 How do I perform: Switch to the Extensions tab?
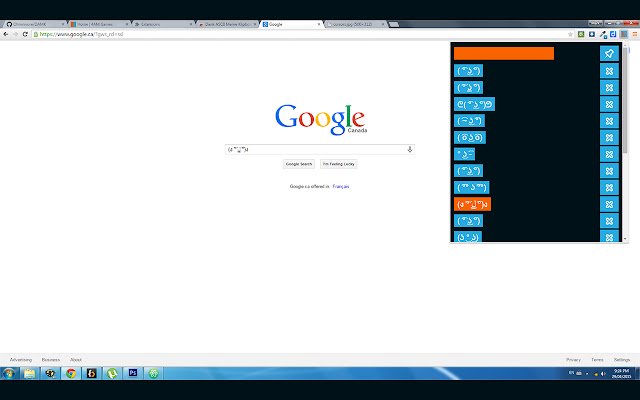(x=162, y=24)
